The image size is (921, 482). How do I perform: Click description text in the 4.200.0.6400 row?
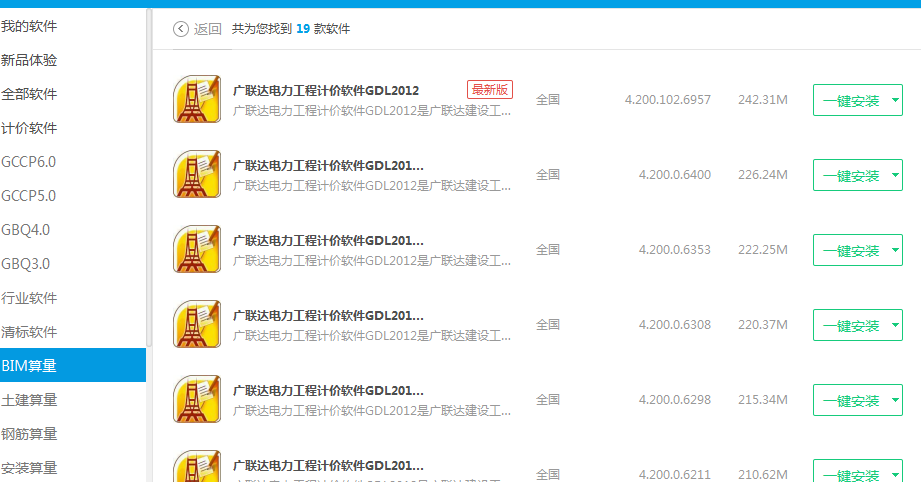(x=372, y=186)
